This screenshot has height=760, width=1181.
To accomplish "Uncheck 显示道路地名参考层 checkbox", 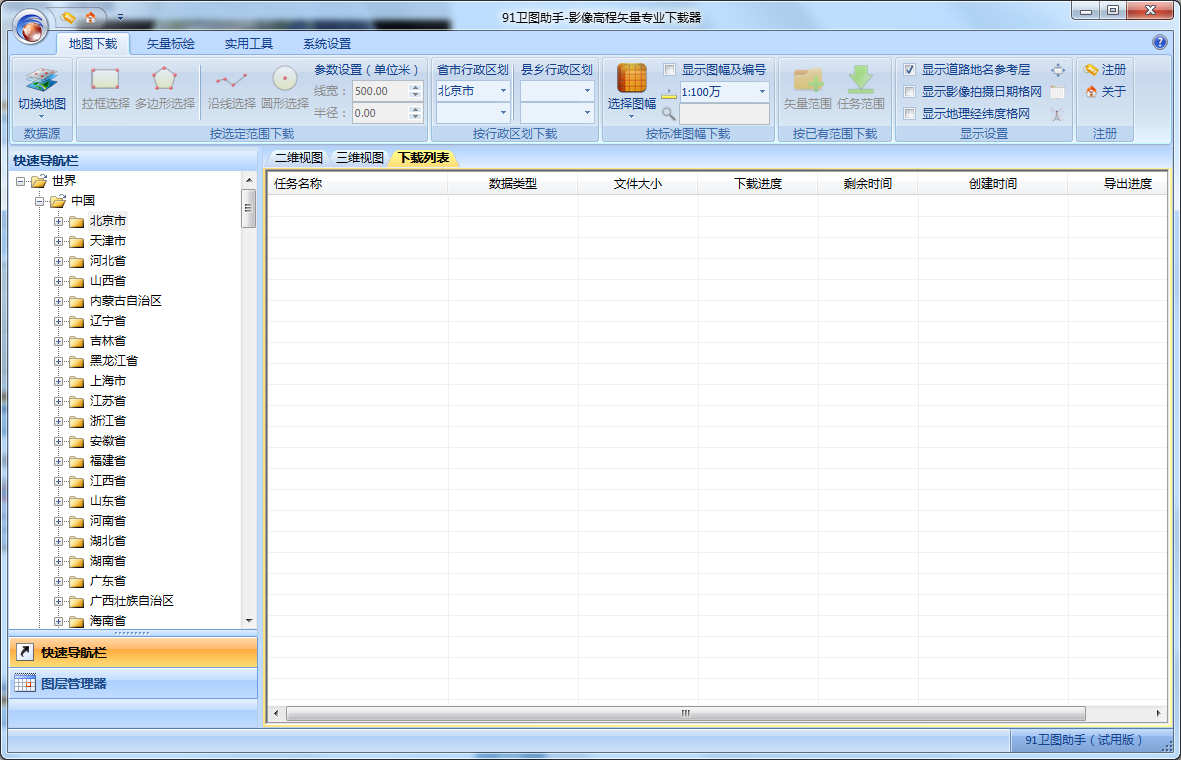I will (x=909, y=70).
